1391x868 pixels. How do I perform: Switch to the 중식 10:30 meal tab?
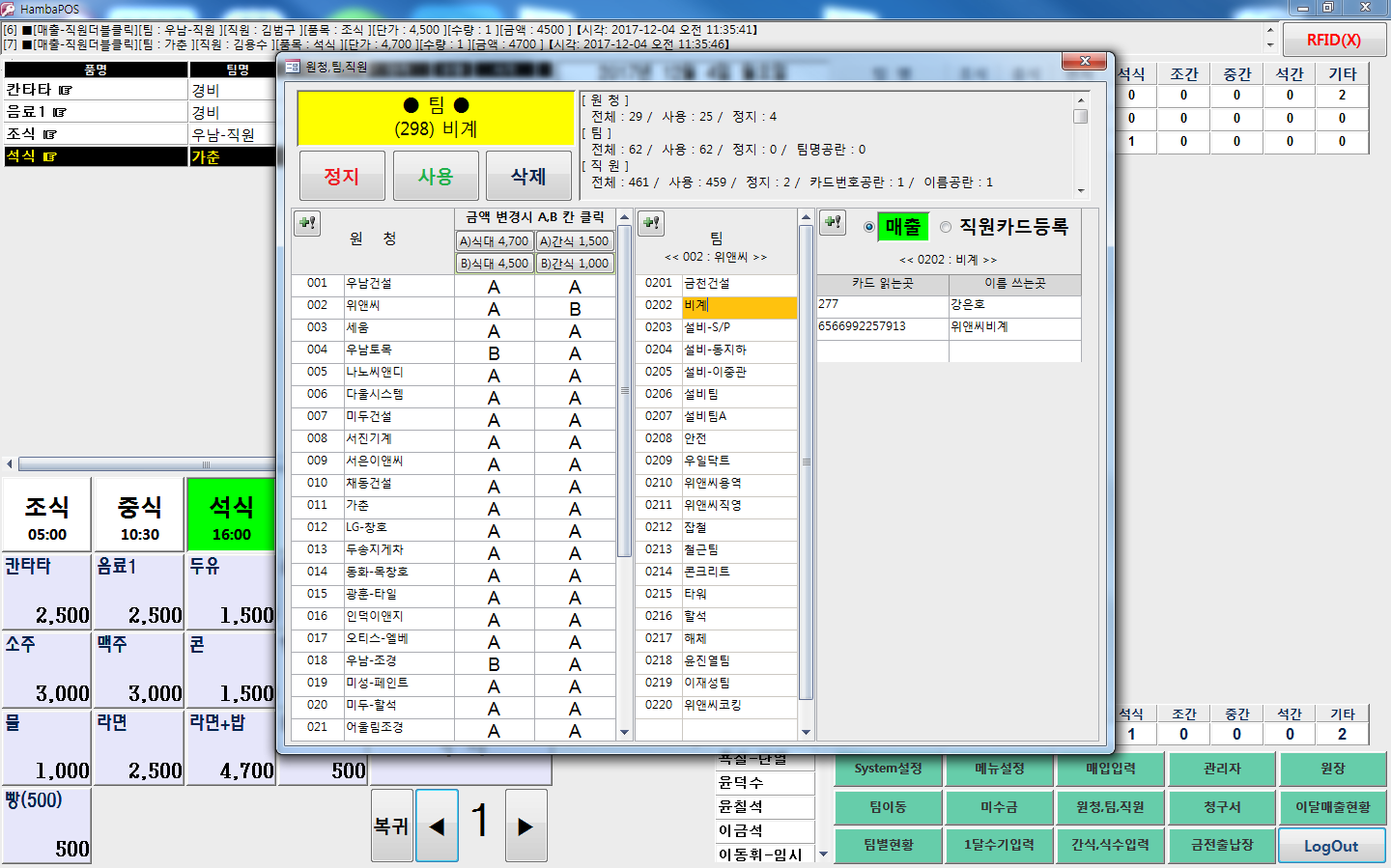[139, 516]
